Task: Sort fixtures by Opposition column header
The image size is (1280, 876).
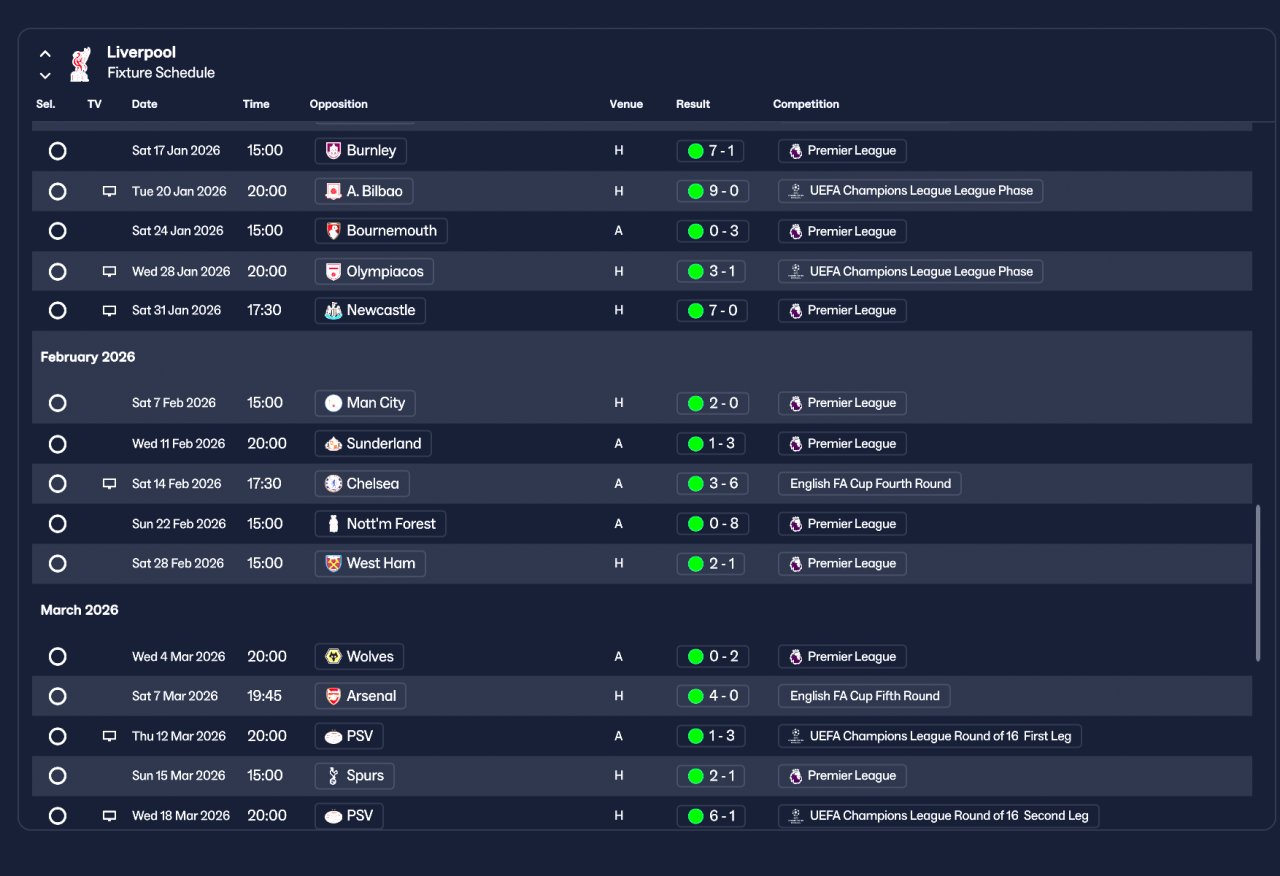Action: pos(339,104)
